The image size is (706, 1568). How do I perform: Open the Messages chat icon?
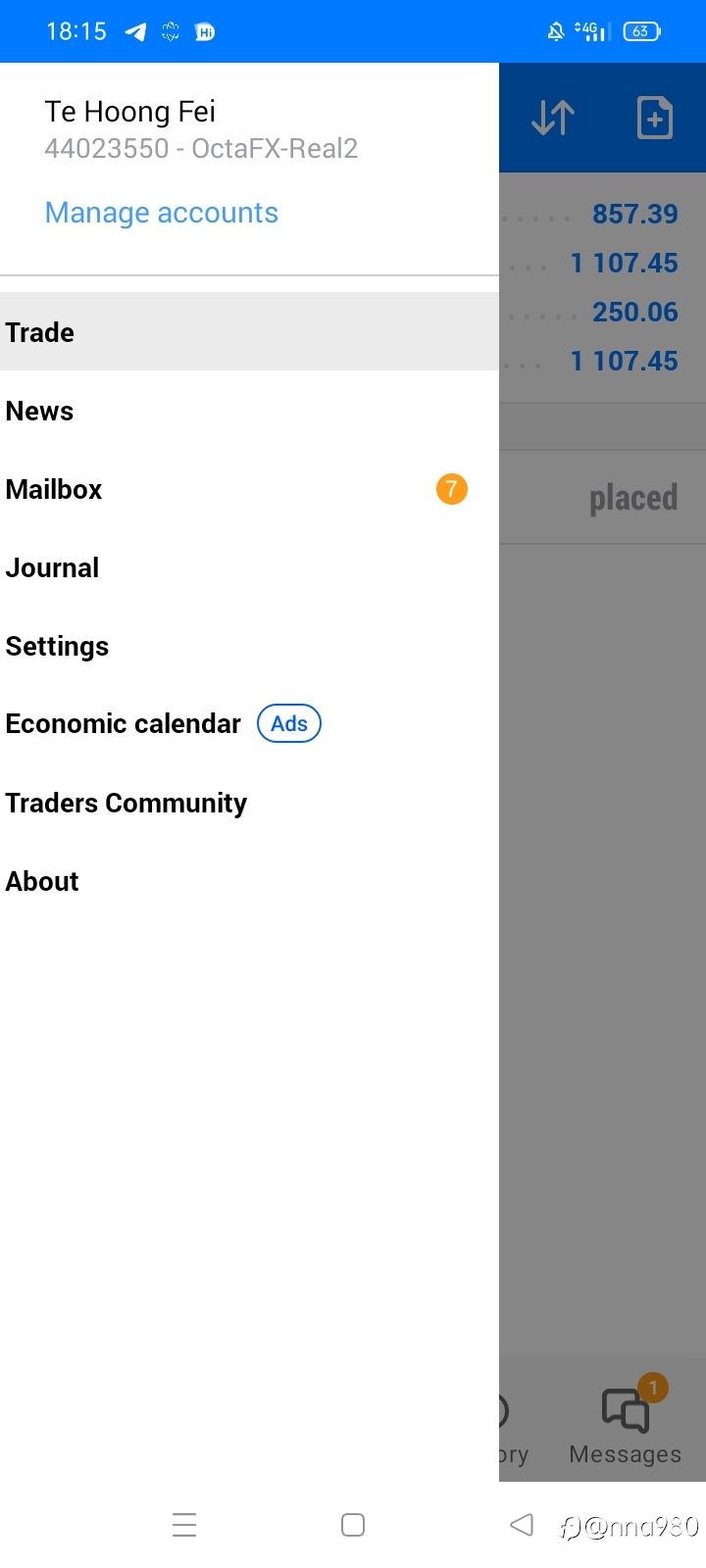[x=626, y=1411]
